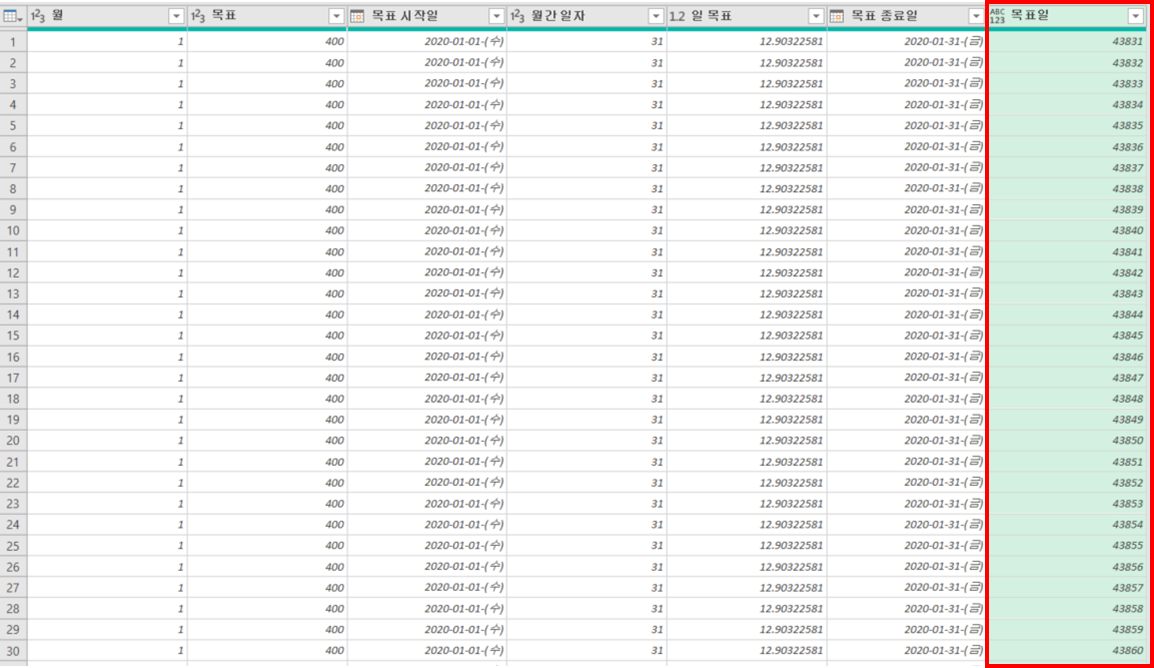Click the cell with value 43855

pos(1066,546)
